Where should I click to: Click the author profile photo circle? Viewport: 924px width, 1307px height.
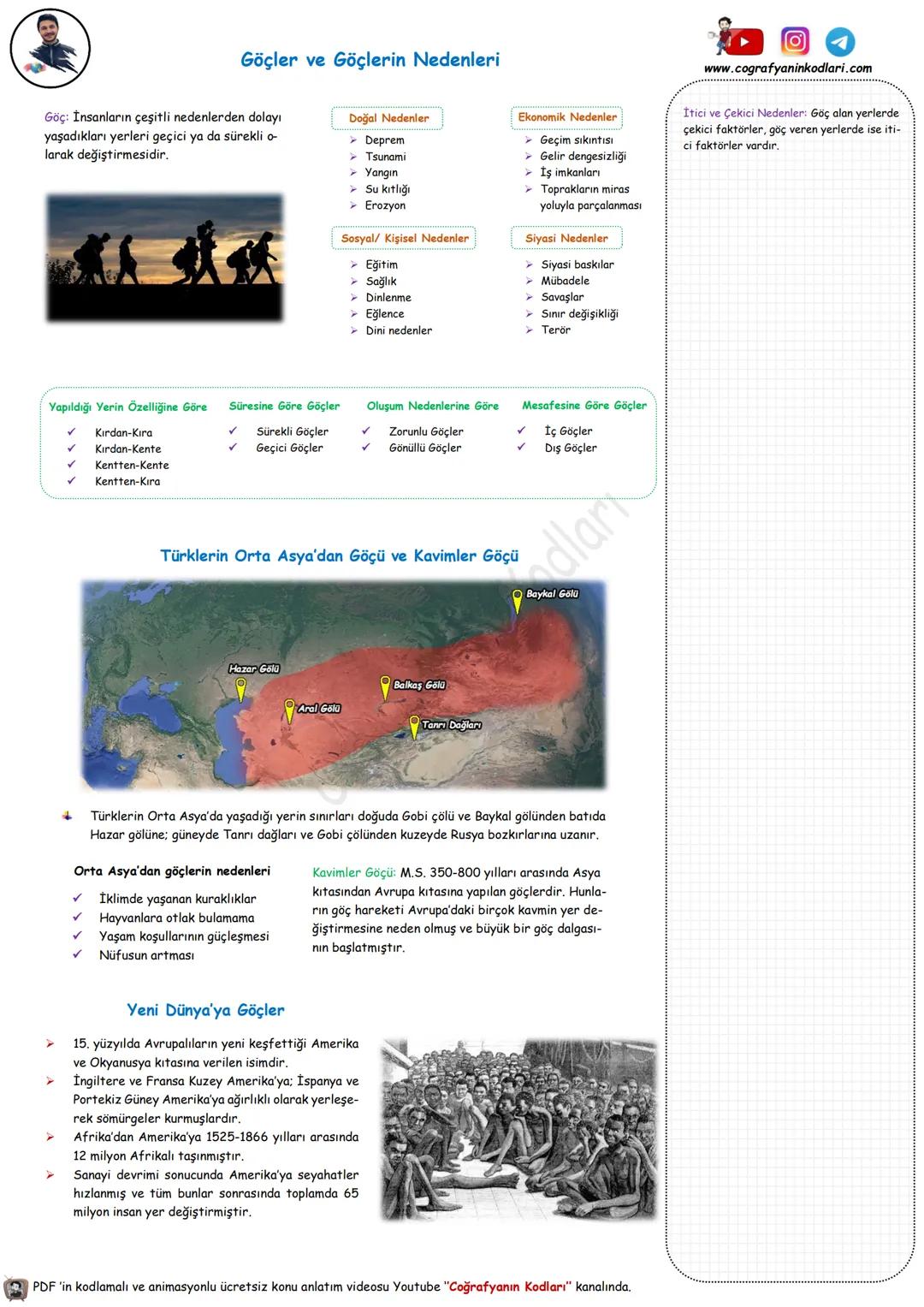pyautogui.click(x=50, y=50)
